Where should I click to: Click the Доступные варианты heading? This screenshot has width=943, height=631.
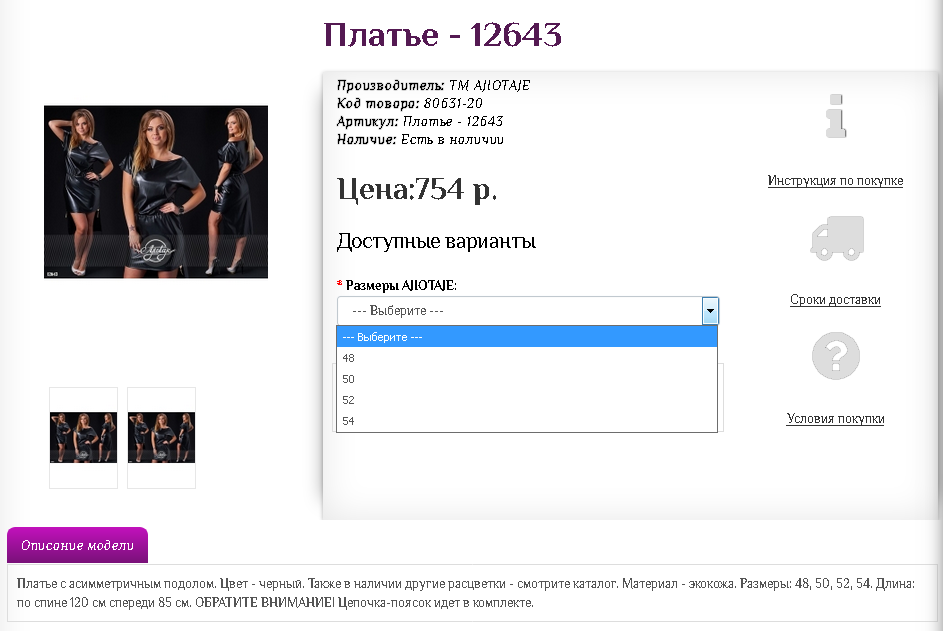pos(436,241)
